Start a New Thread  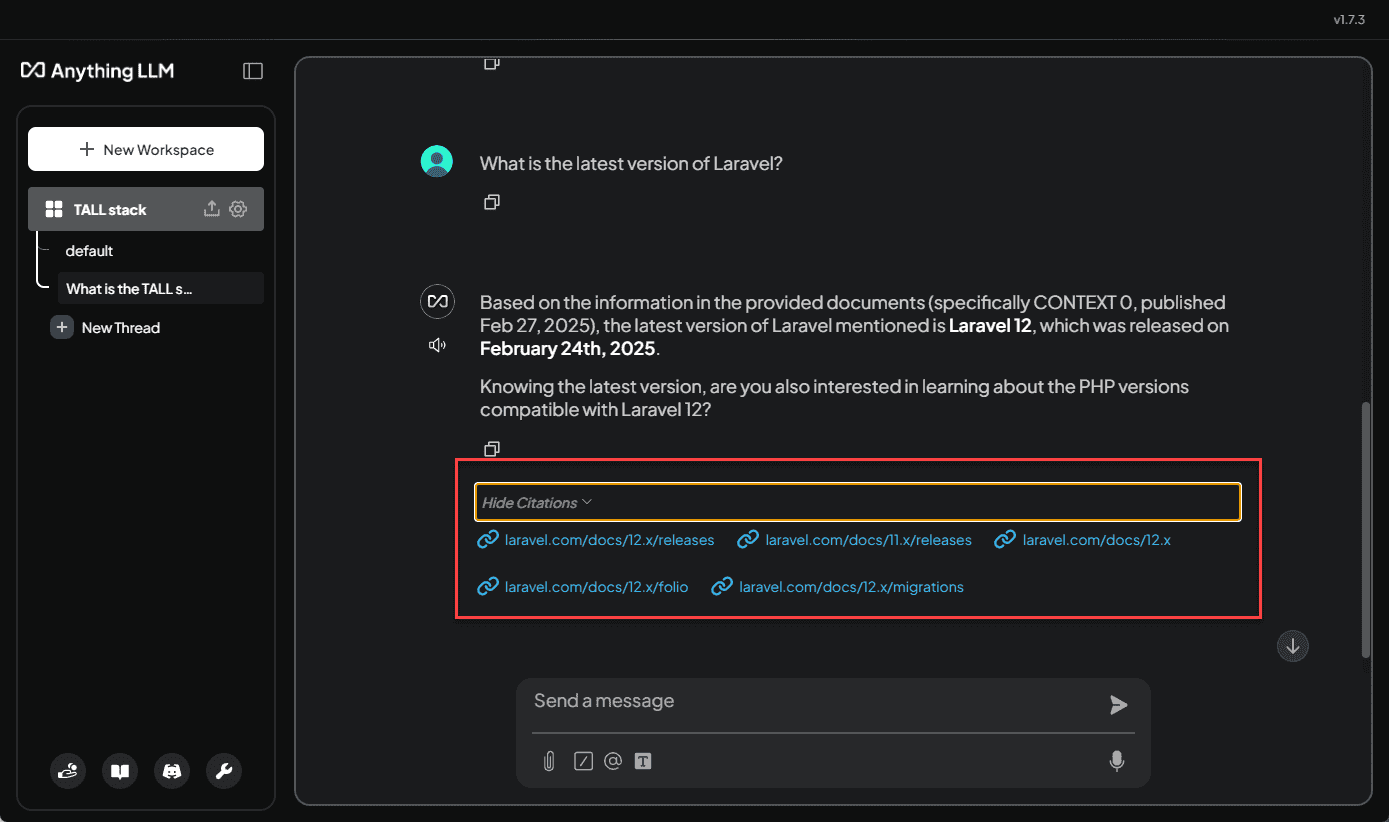pyautogui.click(x=121, y=327)
